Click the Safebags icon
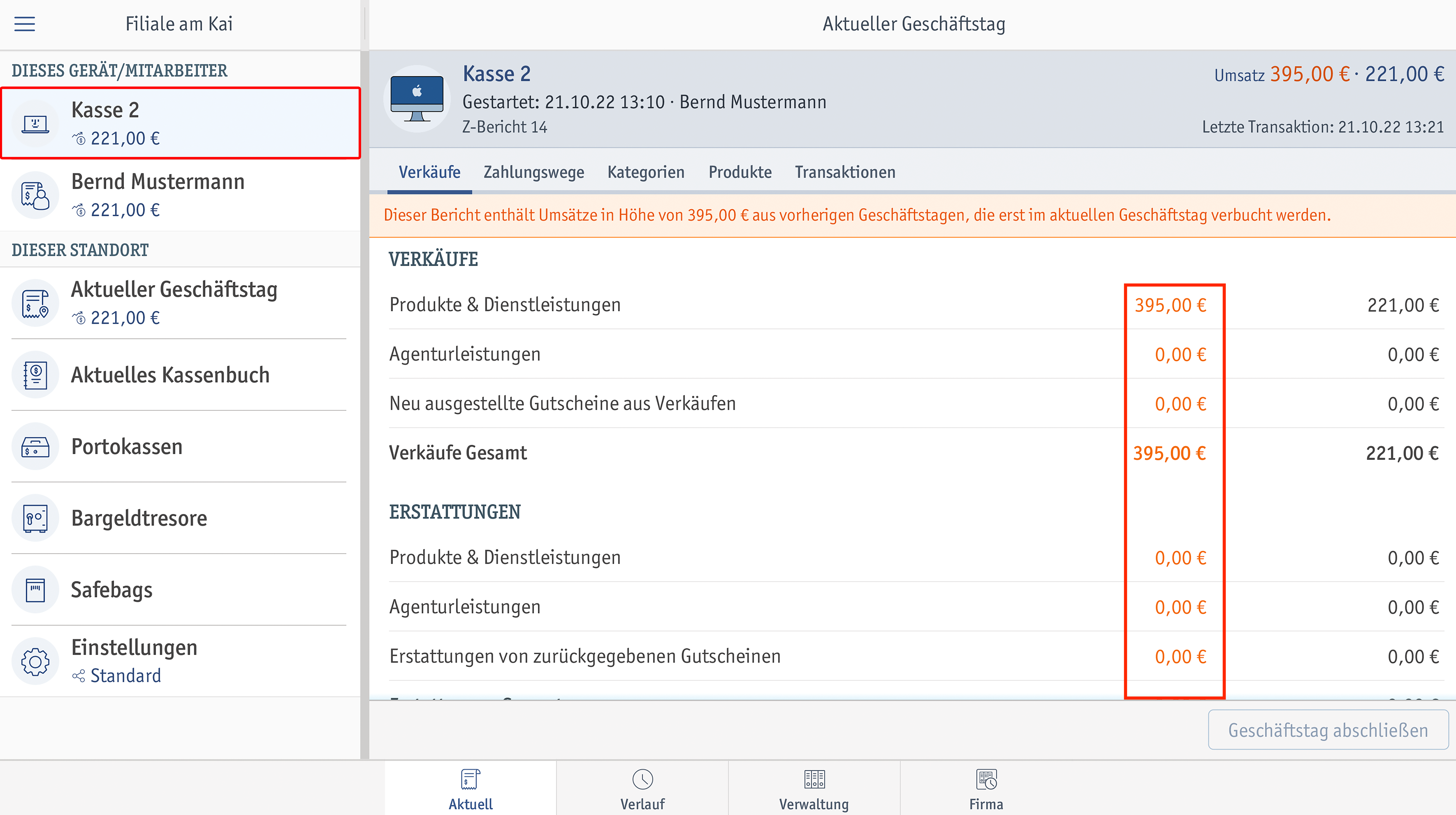Screen dimensions: 1456x815 (35, 590)
